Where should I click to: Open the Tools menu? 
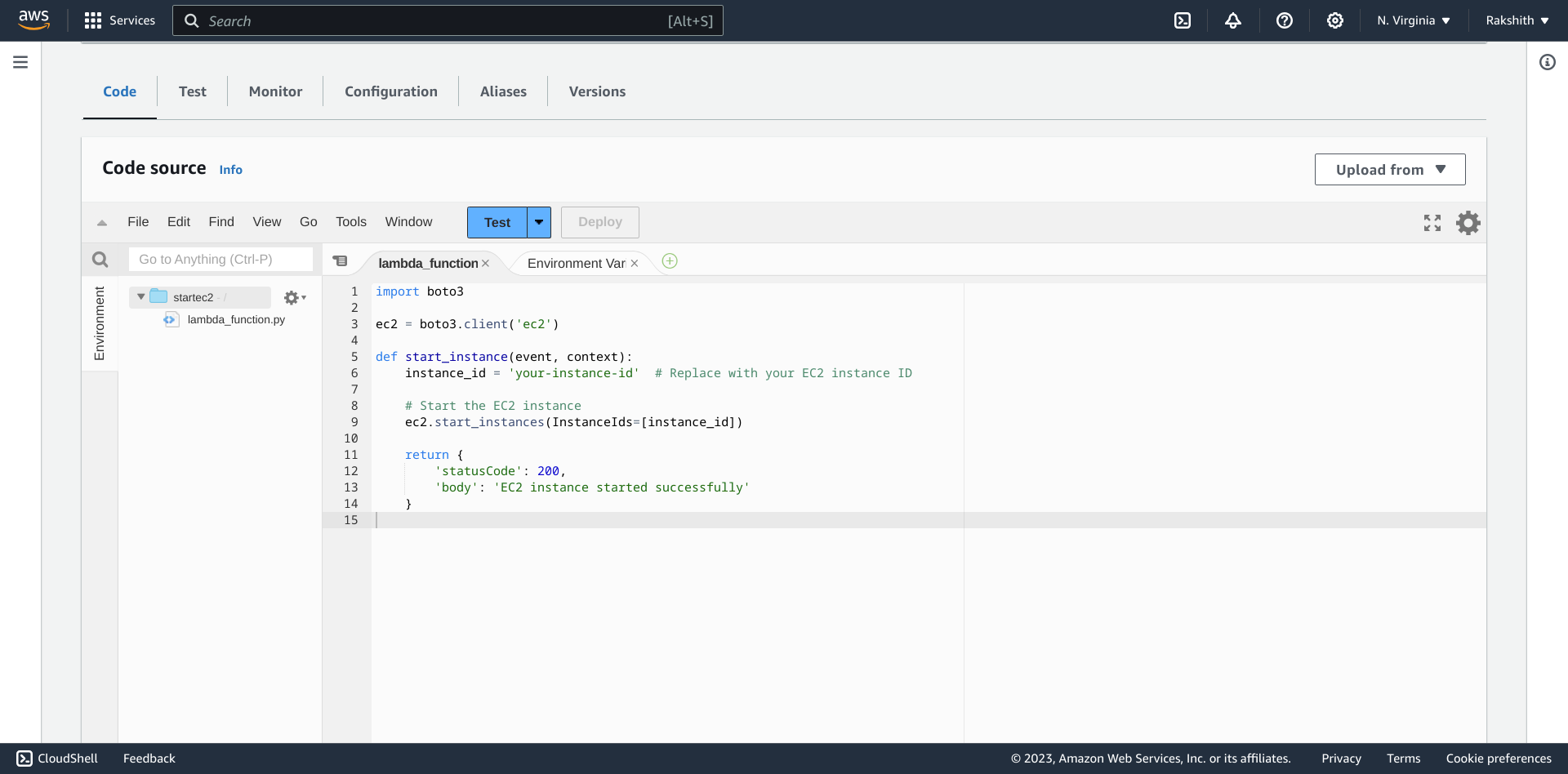[351, 222]
